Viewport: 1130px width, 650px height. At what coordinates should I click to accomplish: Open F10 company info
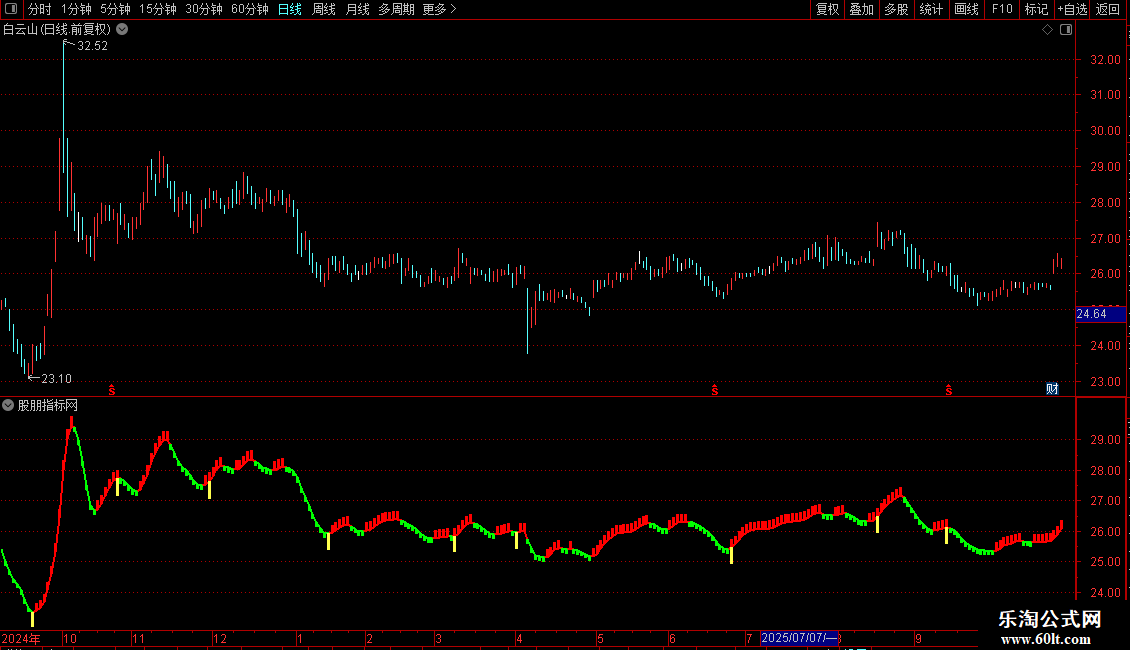click(1002, 9)
